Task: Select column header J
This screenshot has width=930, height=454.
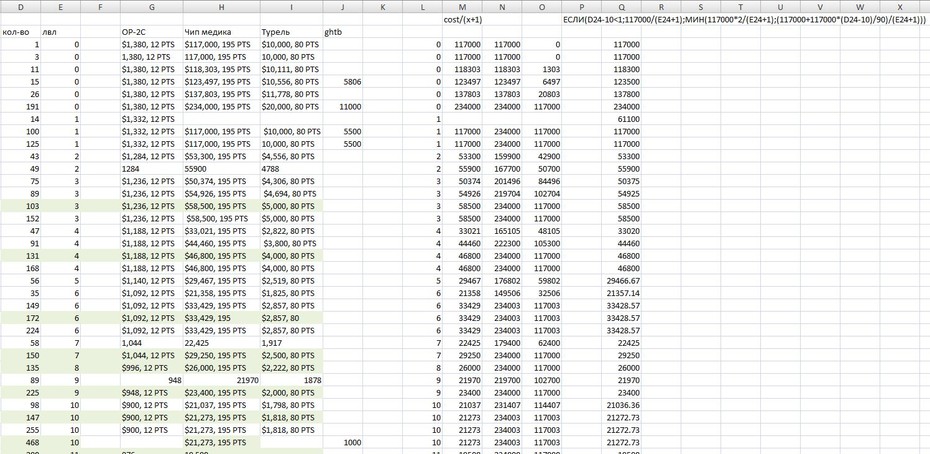Action: pyautogui.click(x=343, y=7)
